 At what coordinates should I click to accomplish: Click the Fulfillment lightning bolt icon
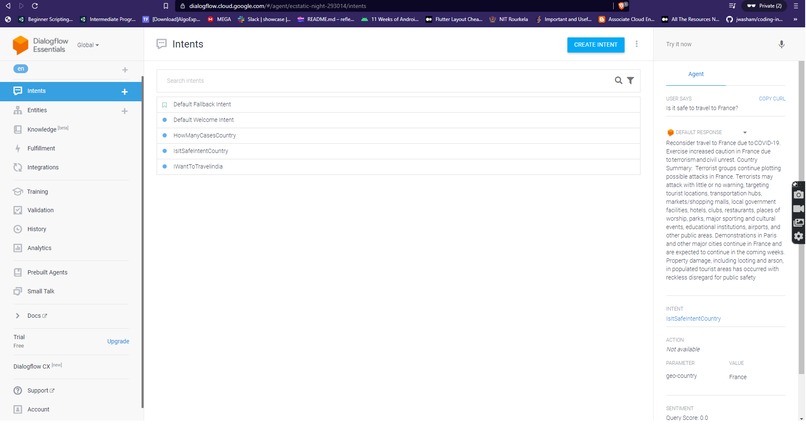coord(17,148)
